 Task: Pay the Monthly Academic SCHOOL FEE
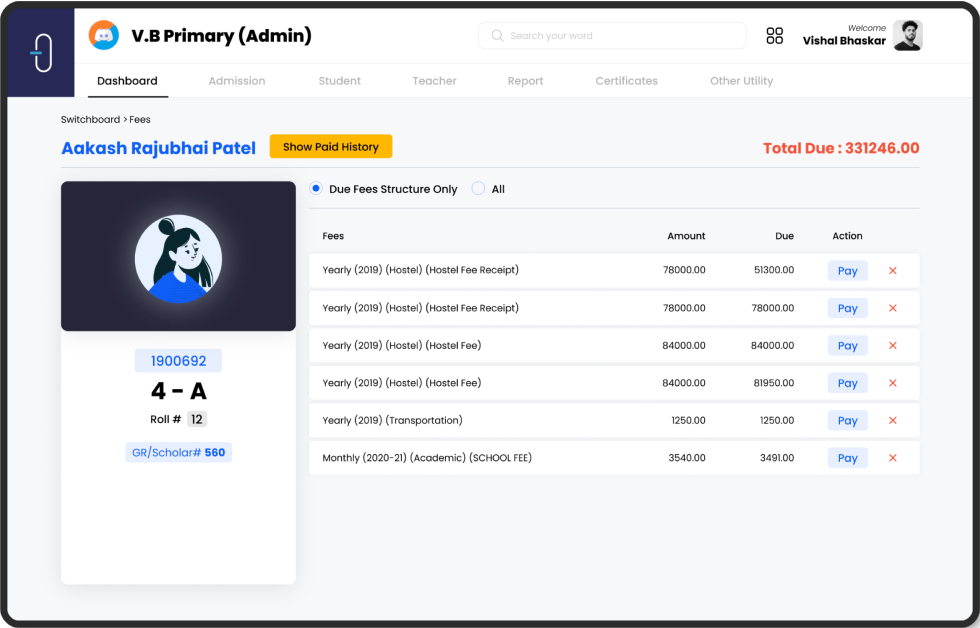[847, 458]
